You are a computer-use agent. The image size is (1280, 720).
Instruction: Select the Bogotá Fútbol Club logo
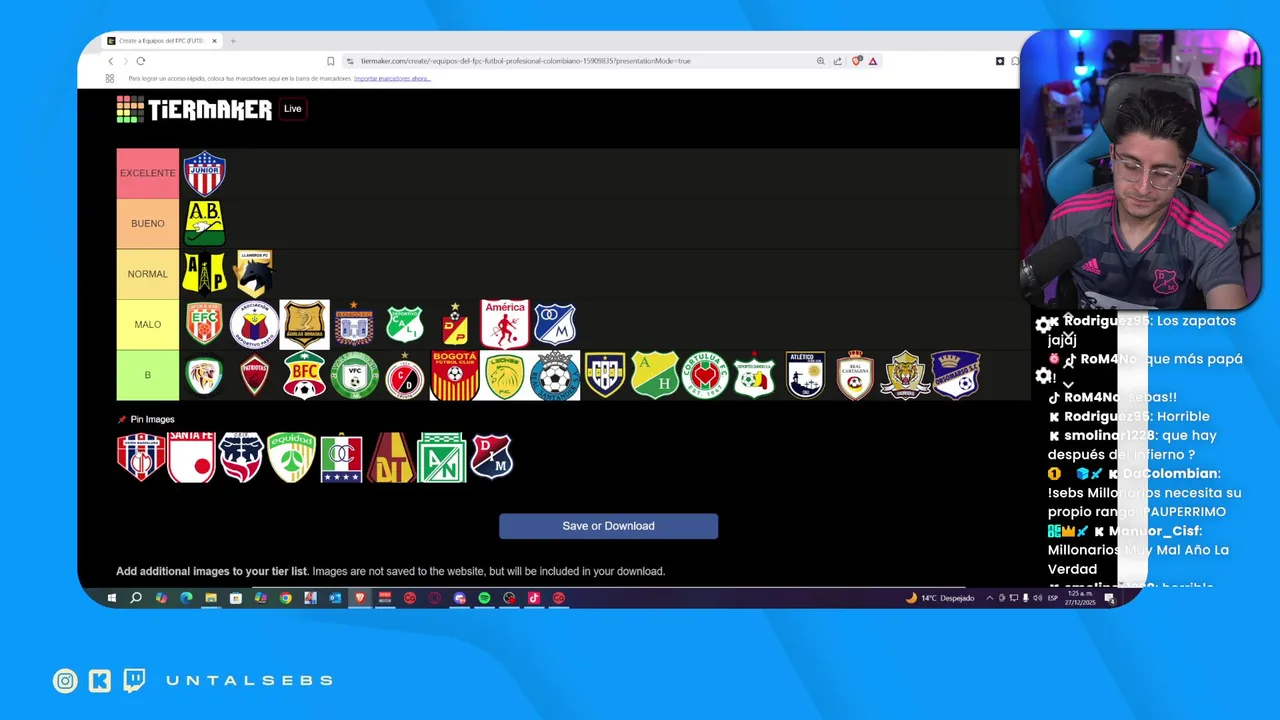(454, 375)
